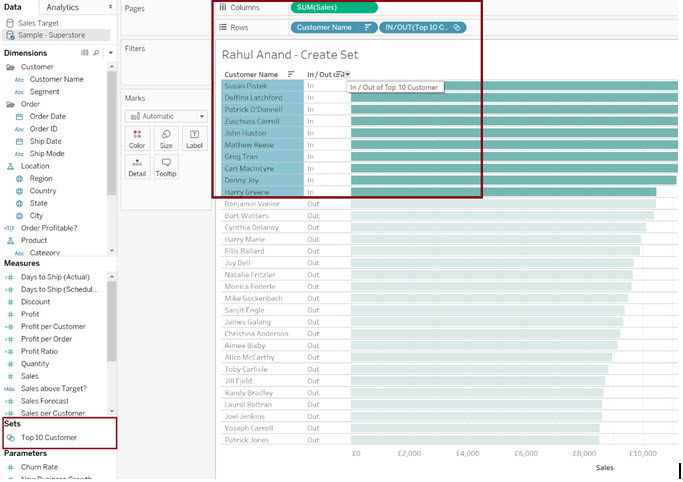Click the Label mark button
This screenshot has width=683, height=482.
click(194, 138)
